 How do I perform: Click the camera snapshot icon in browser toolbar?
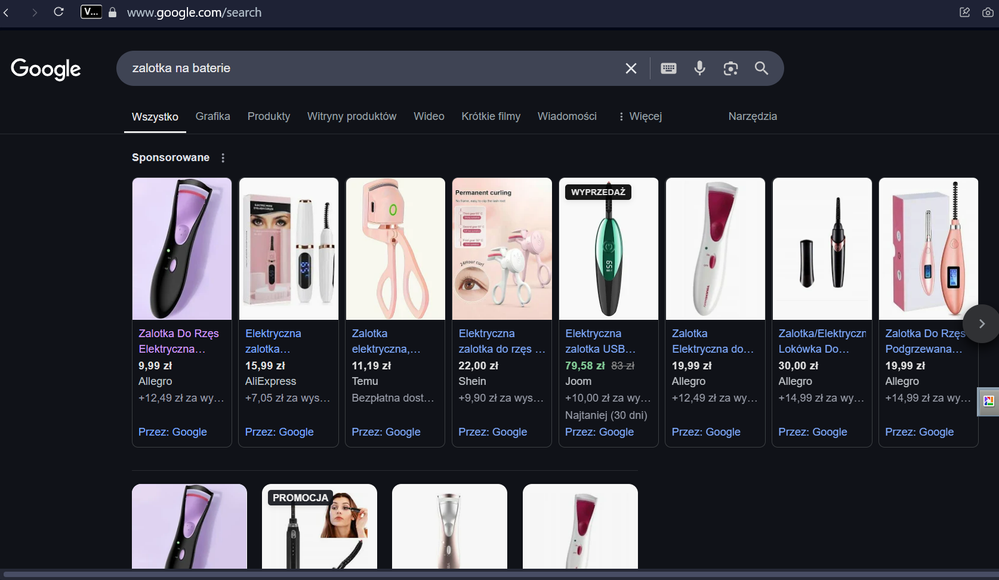tap(988, 12)
